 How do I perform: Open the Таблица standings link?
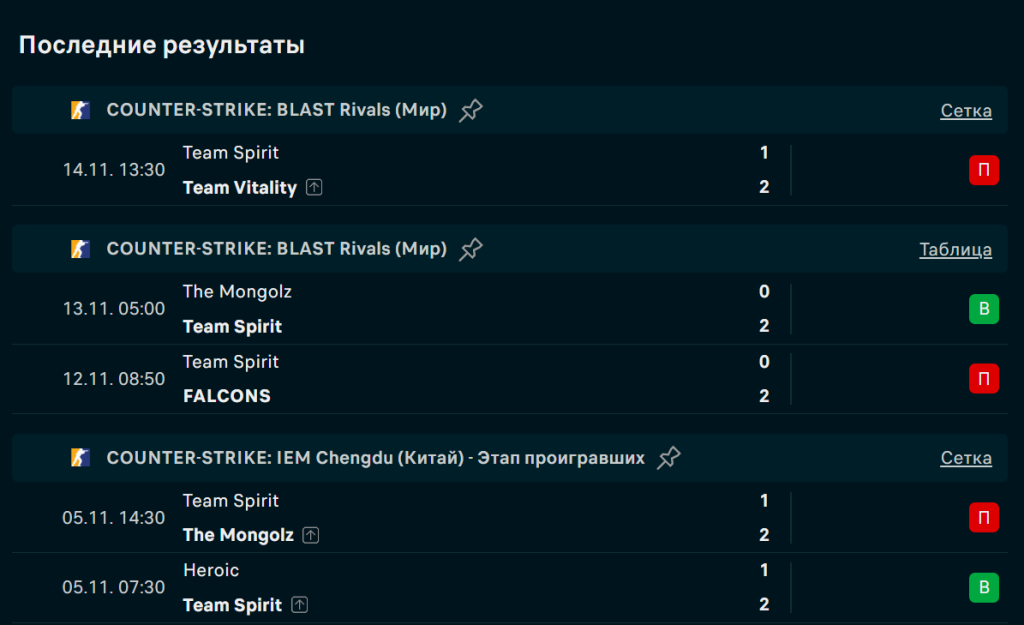(955, 250)
